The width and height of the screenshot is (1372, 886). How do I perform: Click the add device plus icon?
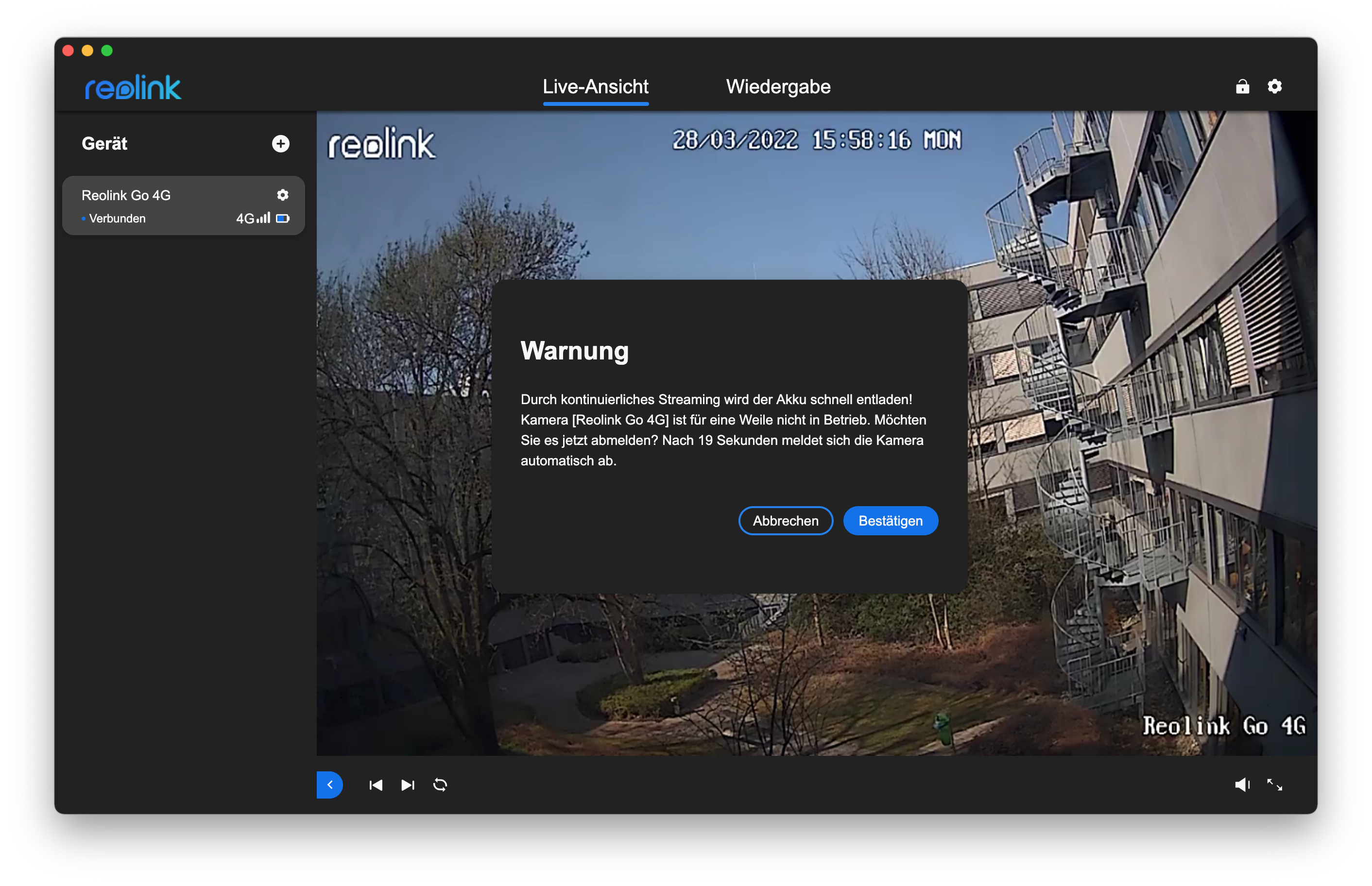click(x=280, y=144)
